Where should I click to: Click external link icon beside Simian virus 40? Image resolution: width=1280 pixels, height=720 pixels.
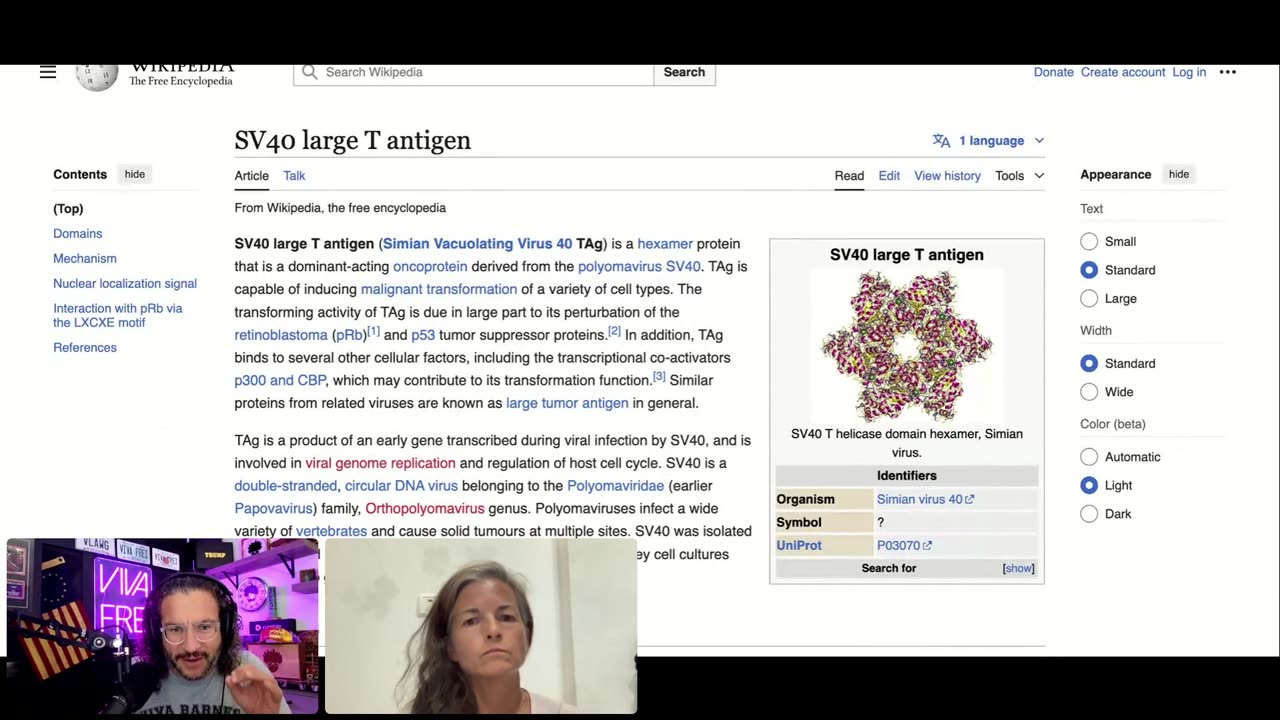coord(969,499)
